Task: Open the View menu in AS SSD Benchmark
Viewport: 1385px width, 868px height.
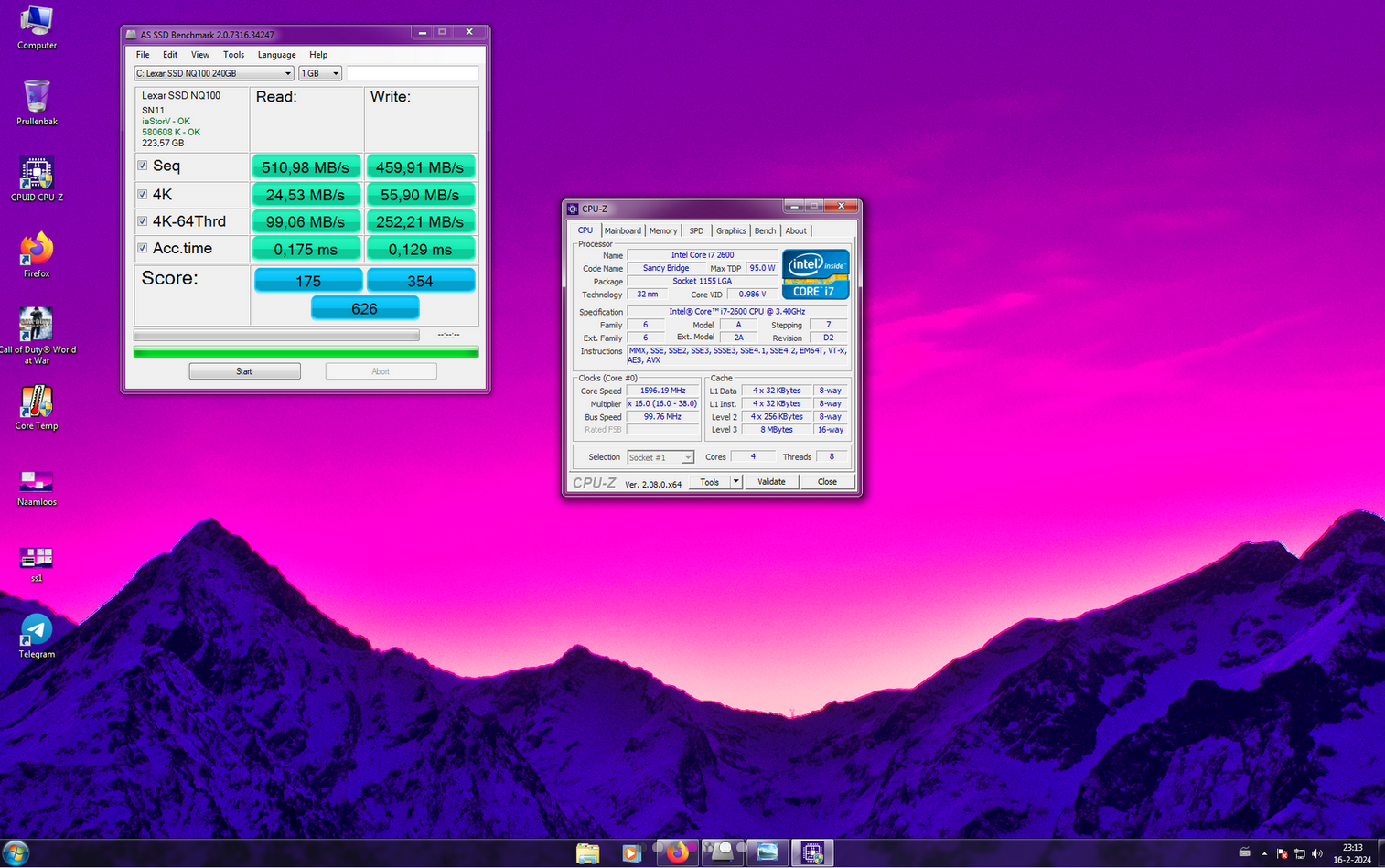Action: pos(200,55)
